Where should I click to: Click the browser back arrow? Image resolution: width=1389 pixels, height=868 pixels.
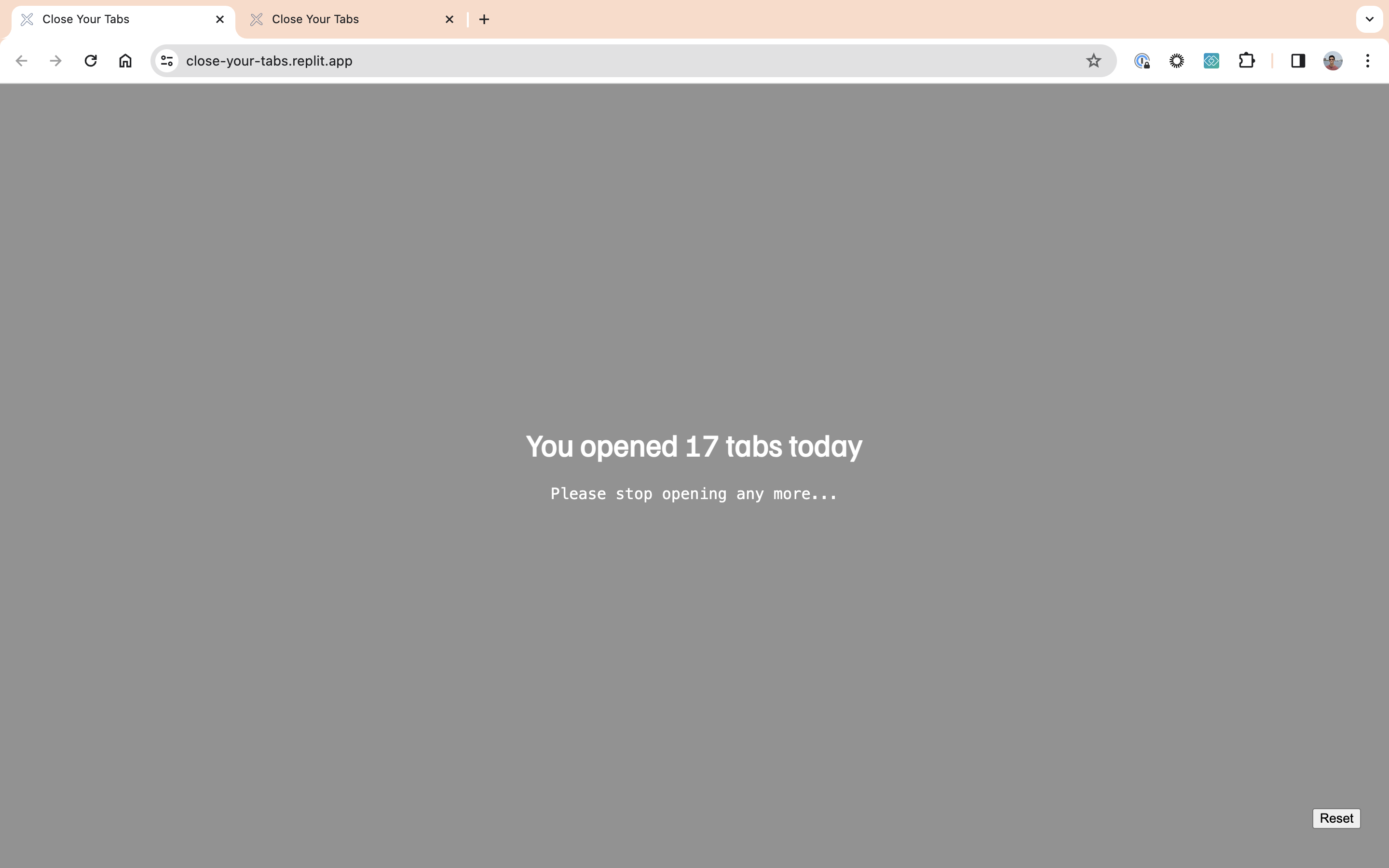(x=21, y=61)
